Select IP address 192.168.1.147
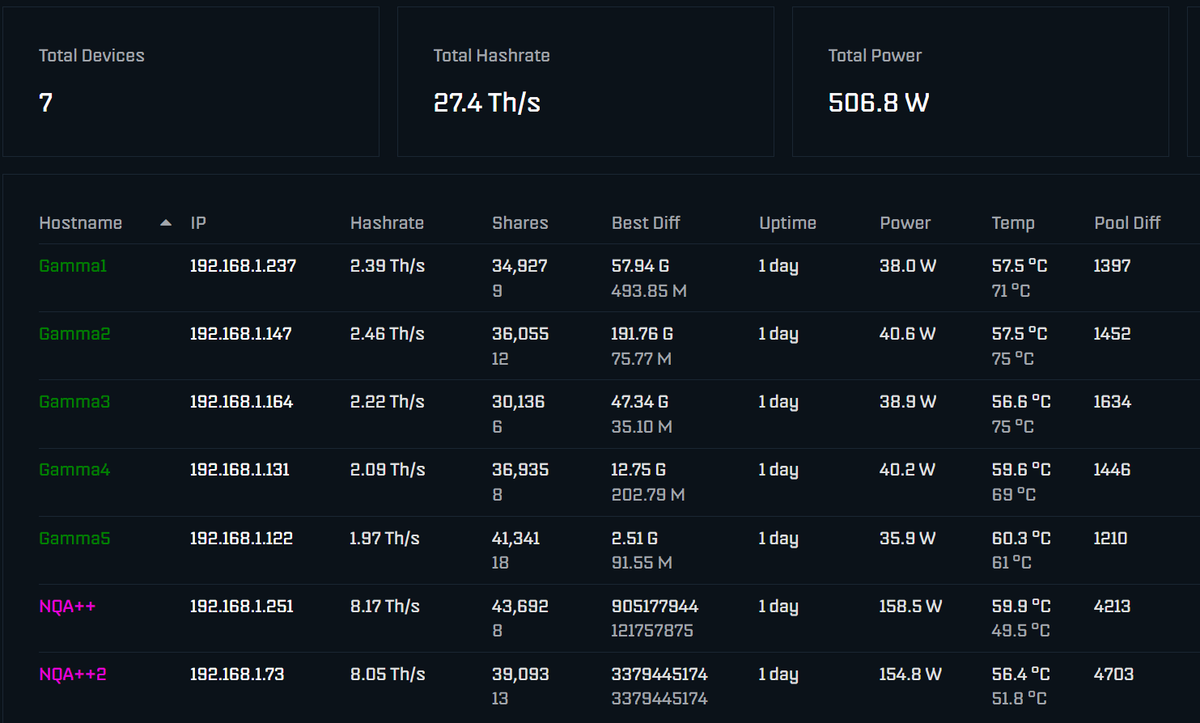The image size is (1200, 723). point(241,334)
